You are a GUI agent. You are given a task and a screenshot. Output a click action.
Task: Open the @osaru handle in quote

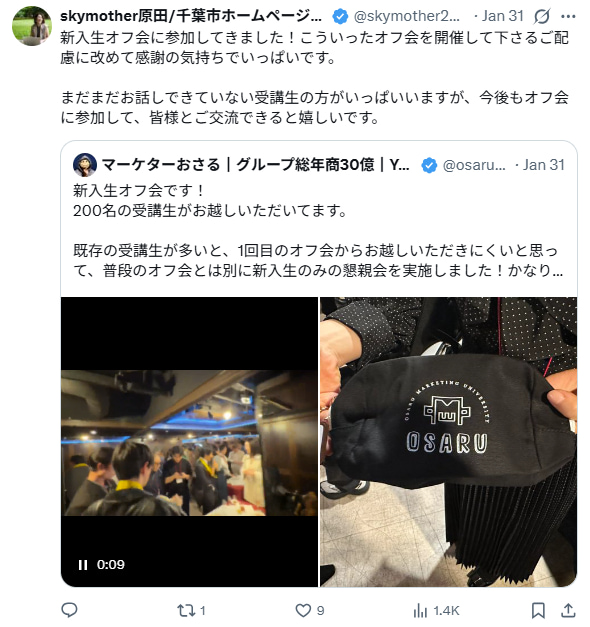[474, 165]
